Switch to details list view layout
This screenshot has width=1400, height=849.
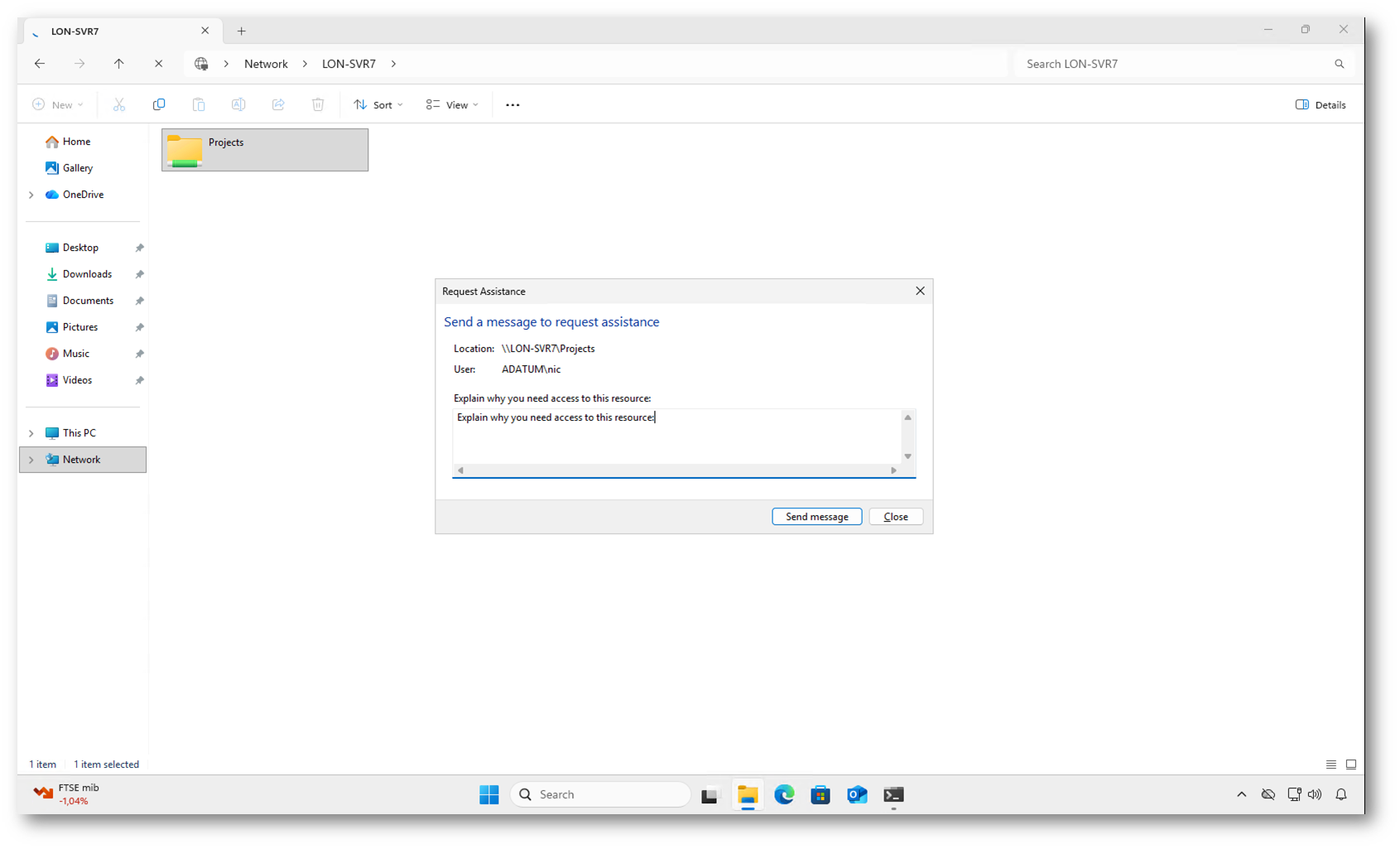[x=1331, y=765]
